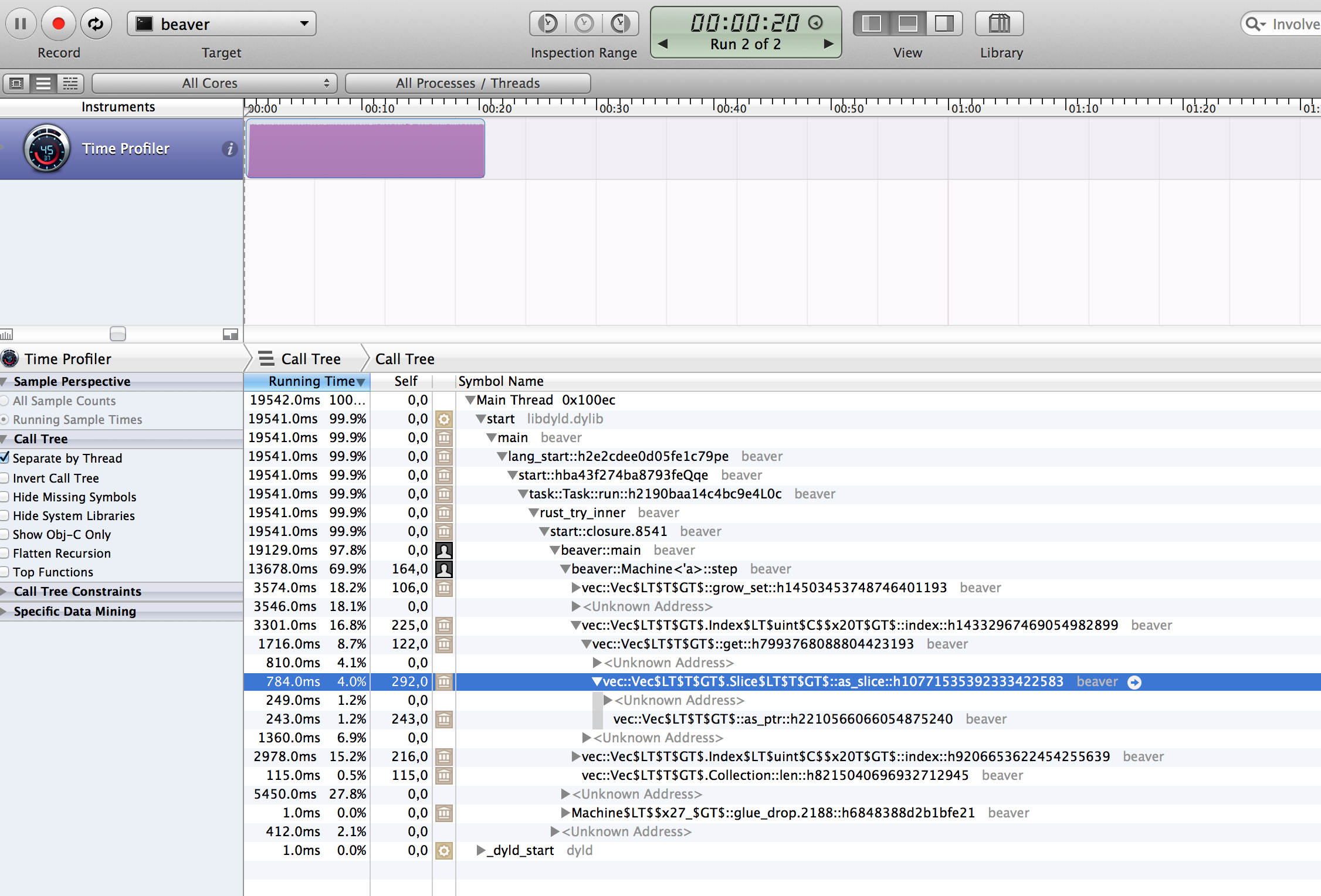The height and width of the screenshot is (896, 1321).
Task: Select the Instruments strategy list icon
Action: point(43,83)
